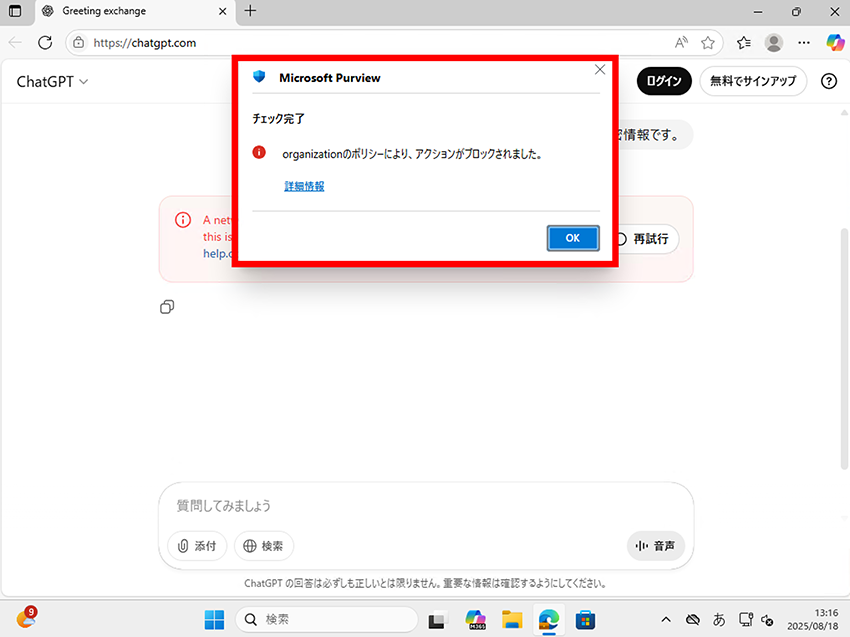
Task: Select the Greeting exchange tab
Action: pyautogui.click(x=130, y=11)
